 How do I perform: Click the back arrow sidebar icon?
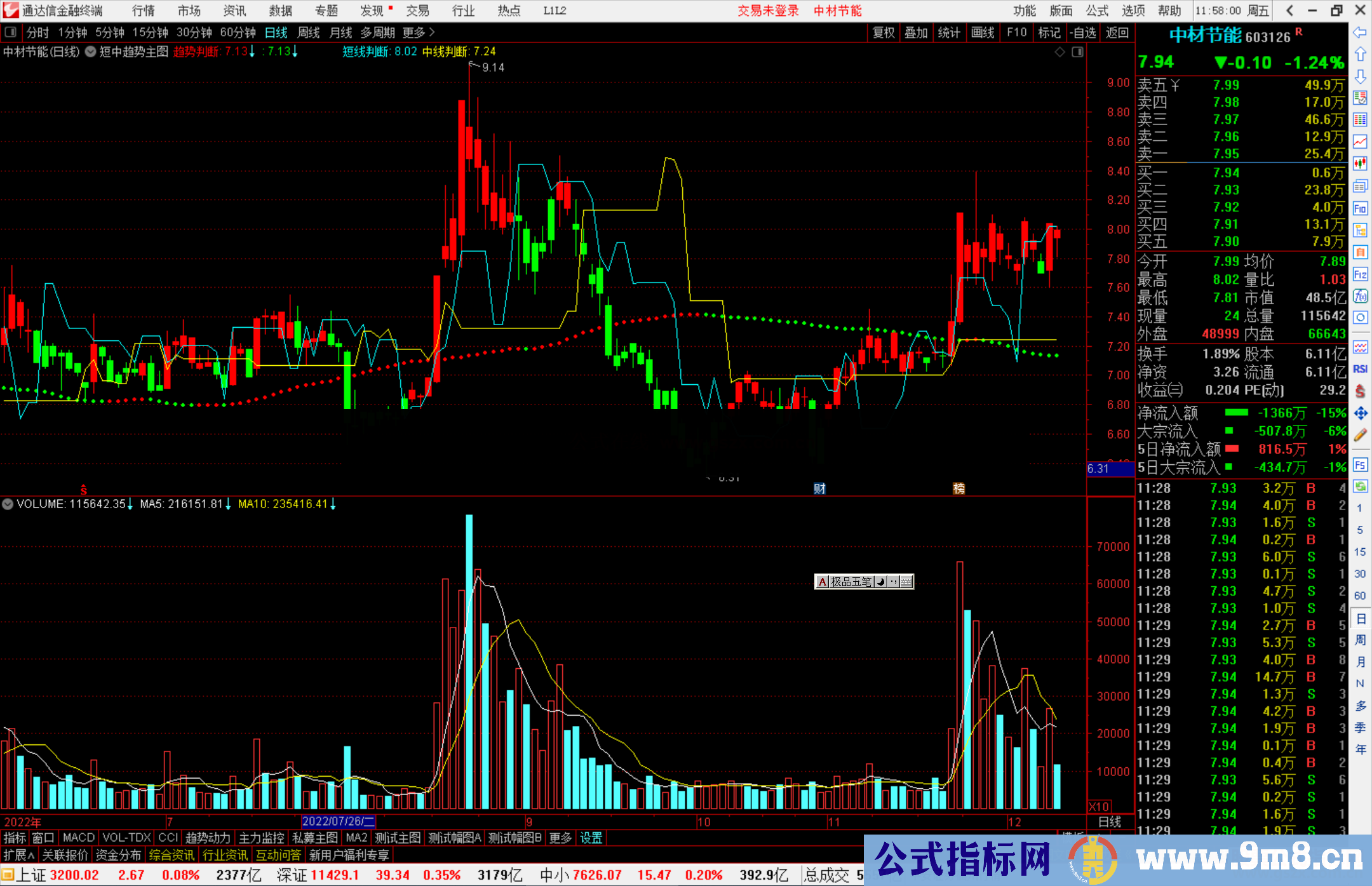point(1360,32)
